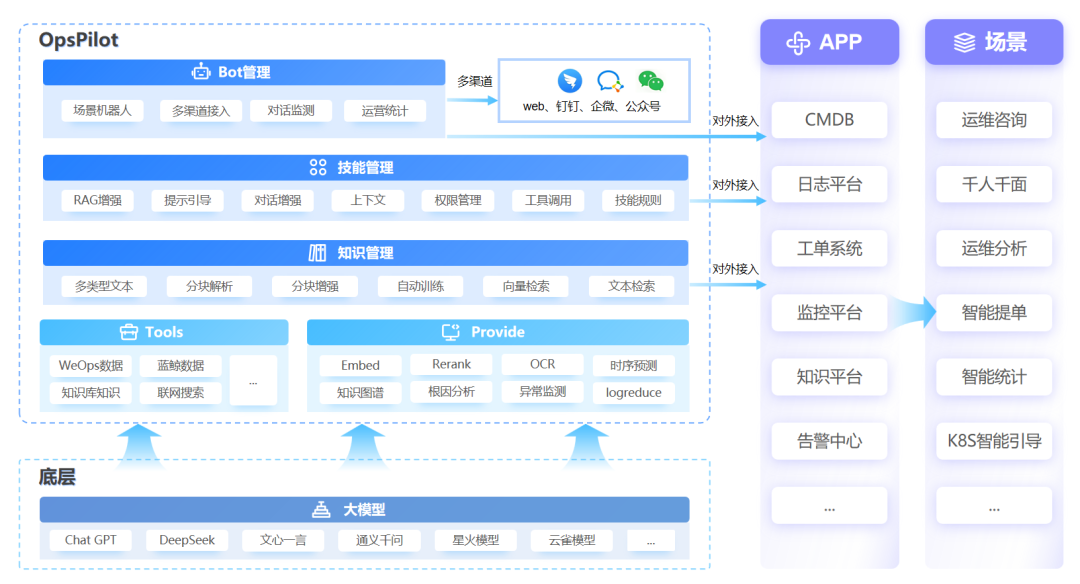Open the CMDB platform entry
This screenshot has width=1080, height=584.
(x=829, y=120)
